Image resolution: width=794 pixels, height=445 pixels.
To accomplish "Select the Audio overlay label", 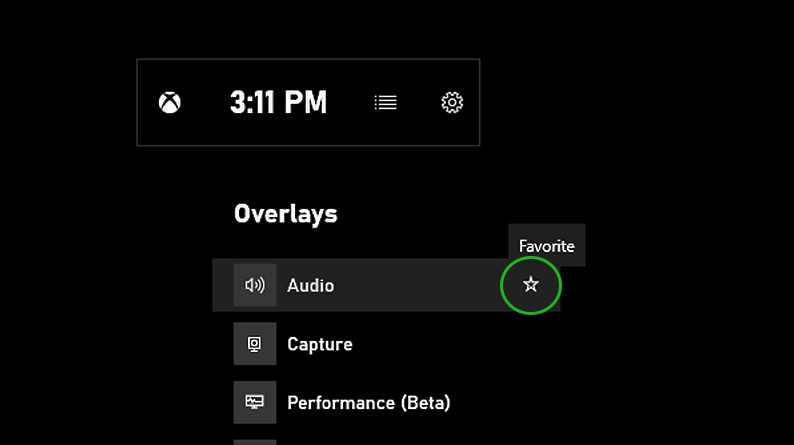I will tap(310, 286).
